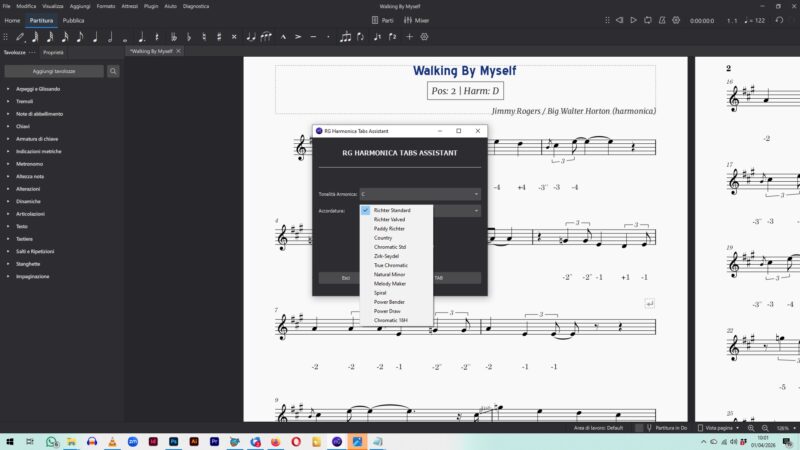Image resolution: width=800 pixels, height=450 pixels.
Task: Close the Walking By Myself score tab
Action: (178, 51)
